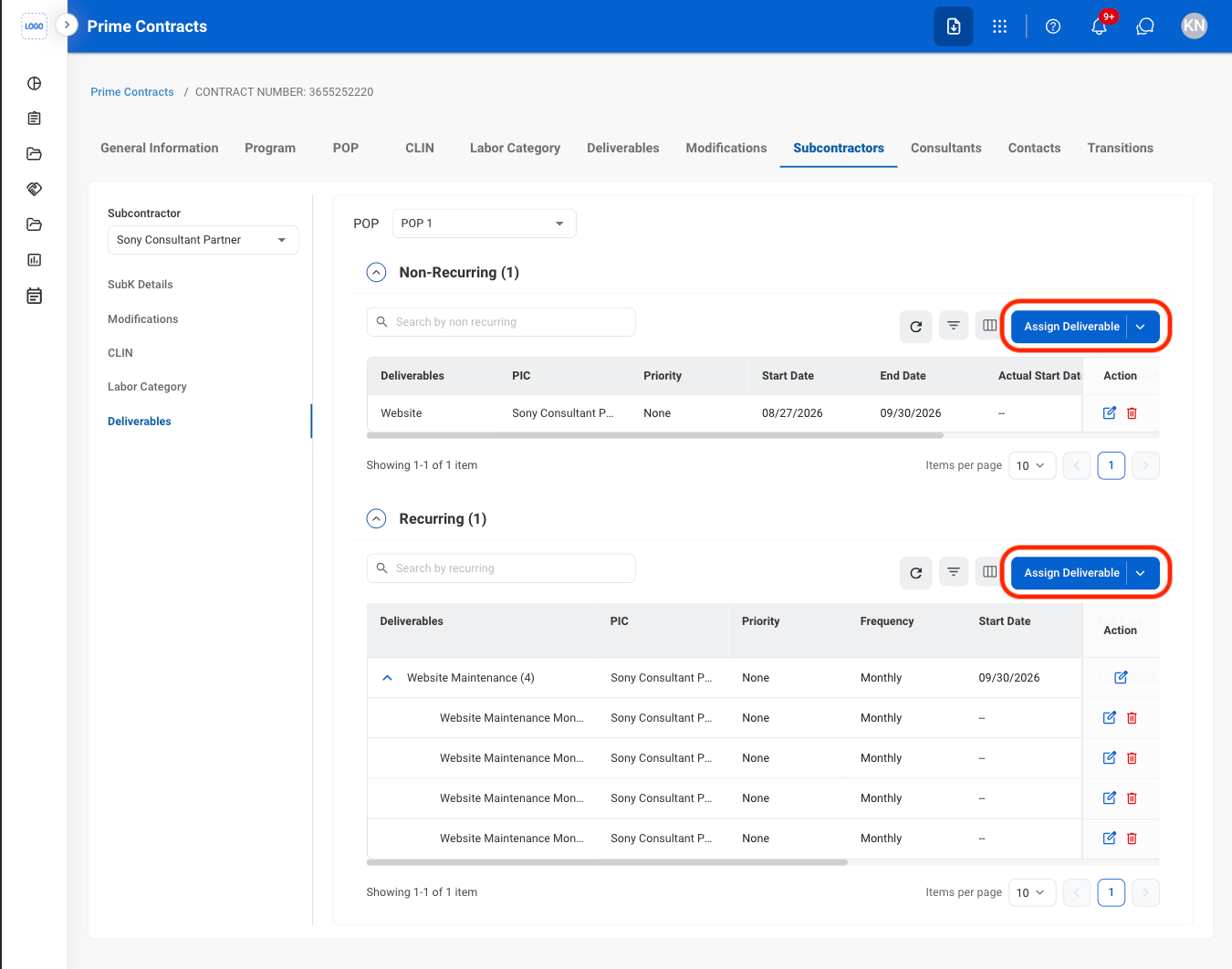Open the calendar sidebar icon
Screen dimensions: 1232x969
(x=34, y=296)
